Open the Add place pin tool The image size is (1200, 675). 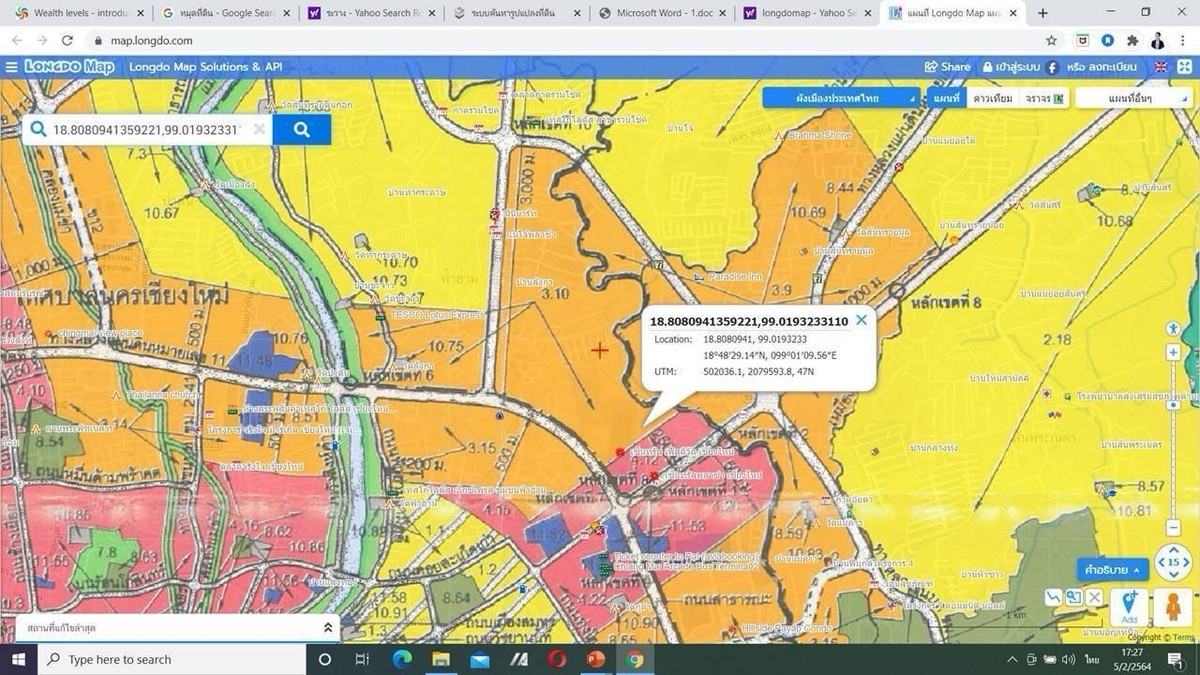(1129, 606)
